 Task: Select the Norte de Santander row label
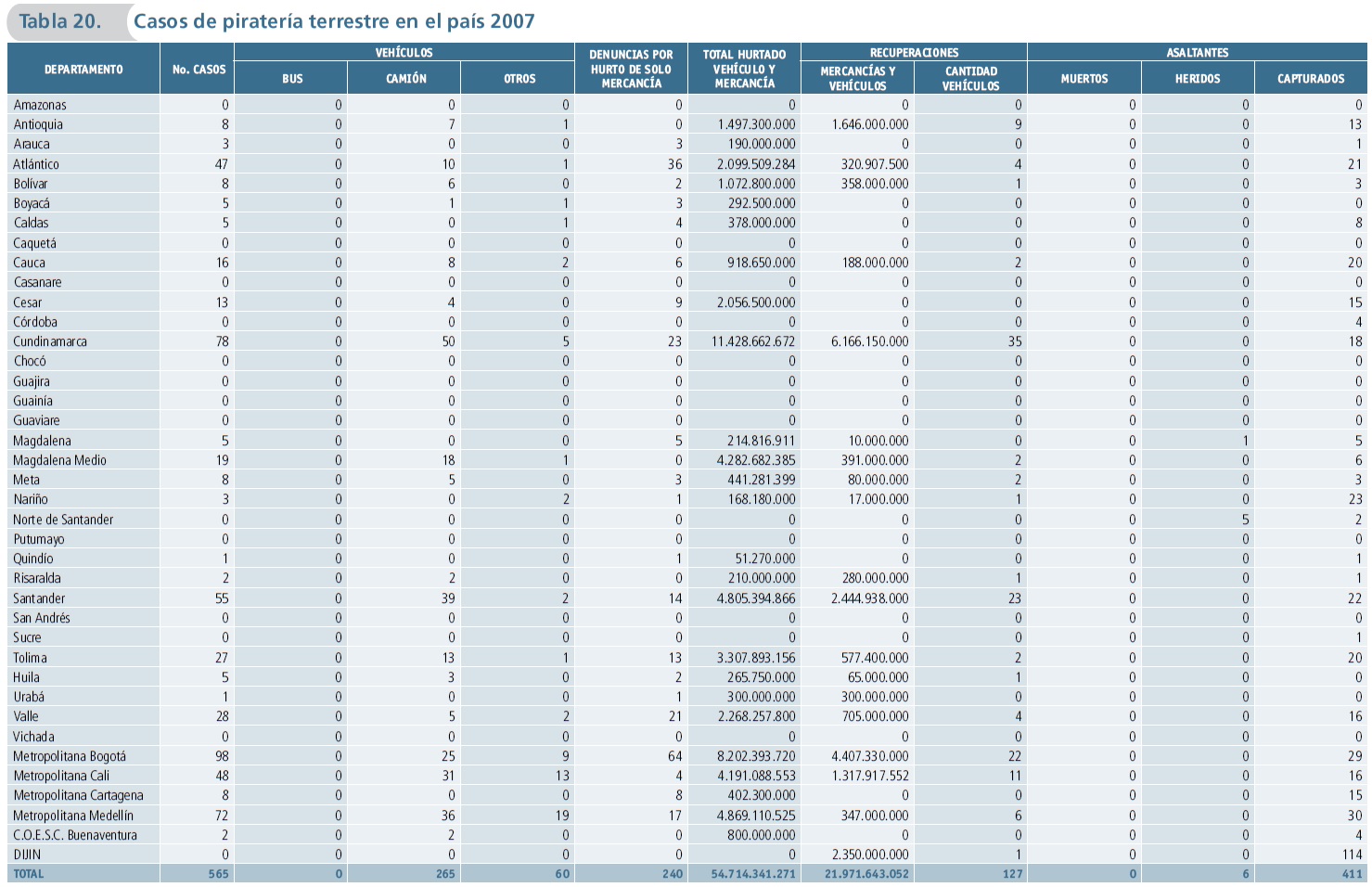[x=63, y=520]
